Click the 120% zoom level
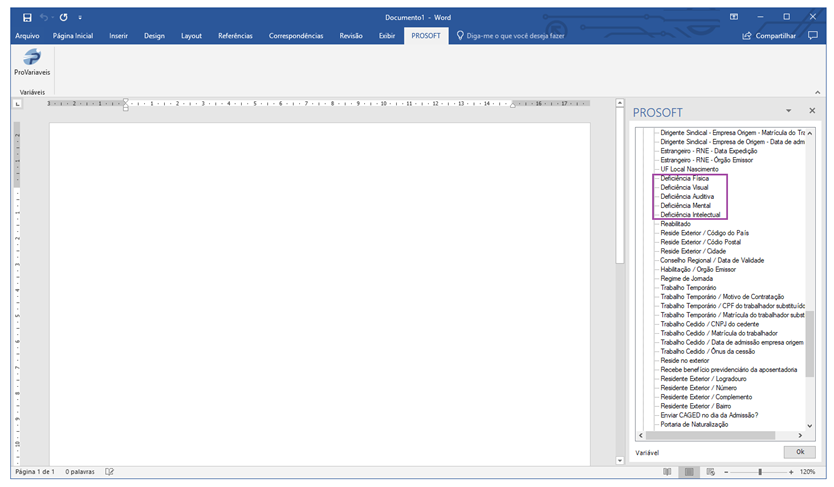834x487 pixels. click(x=807, y=472)
